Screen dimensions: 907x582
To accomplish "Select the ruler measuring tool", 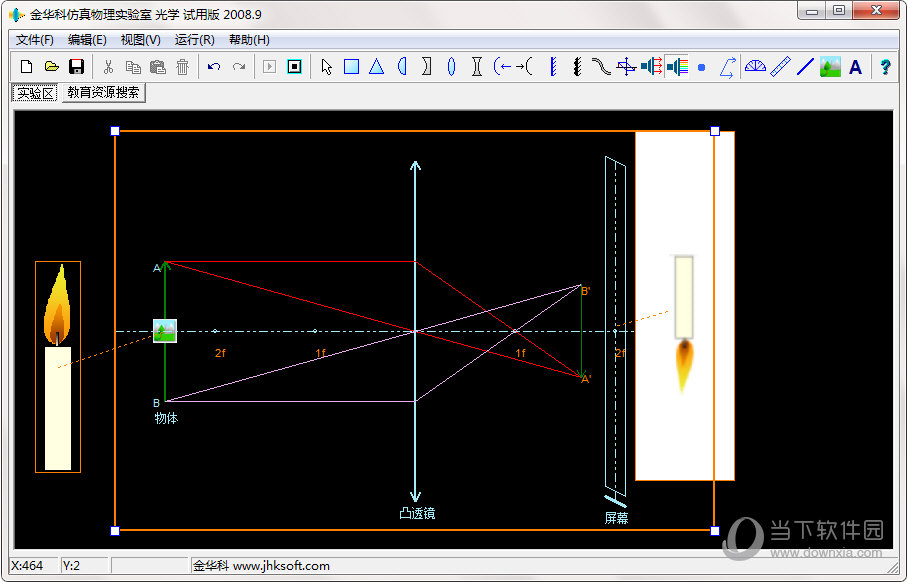I will [x=780, y=67].
